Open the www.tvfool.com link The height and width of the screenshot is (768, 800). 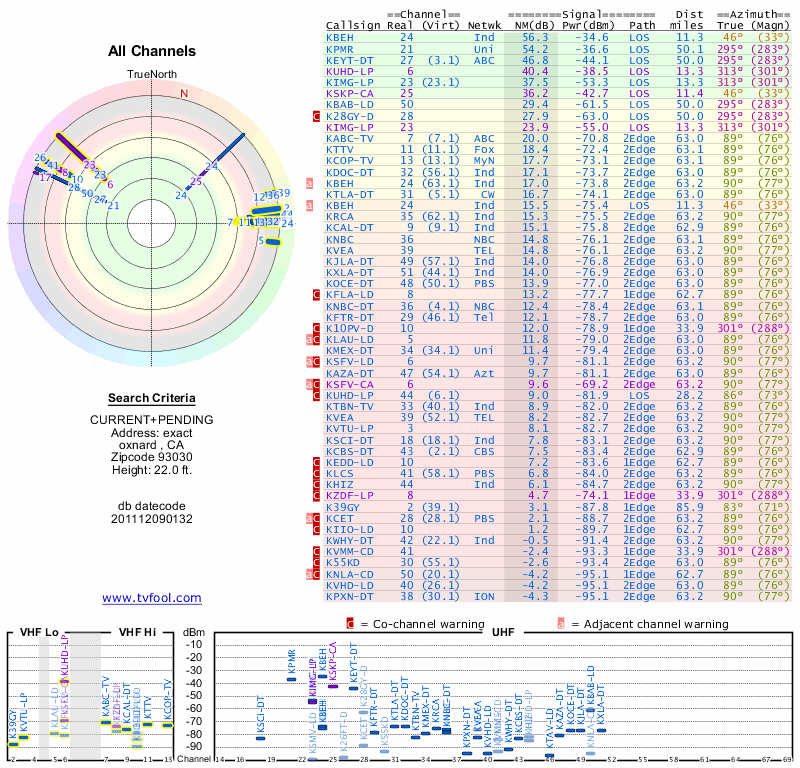pyautogui.click(x=152, y=598)
